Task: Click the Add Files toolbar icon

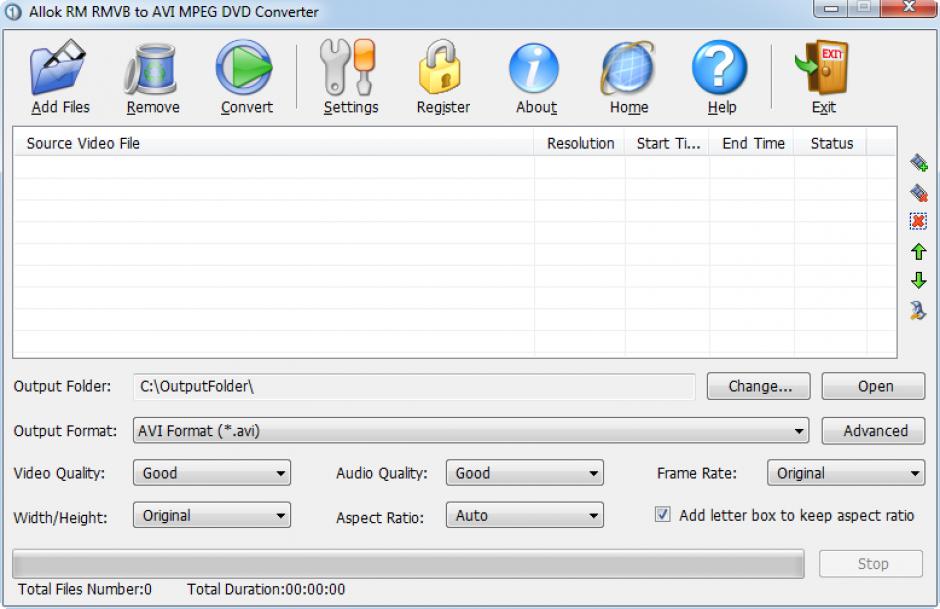Action: [x=59, y=67]
